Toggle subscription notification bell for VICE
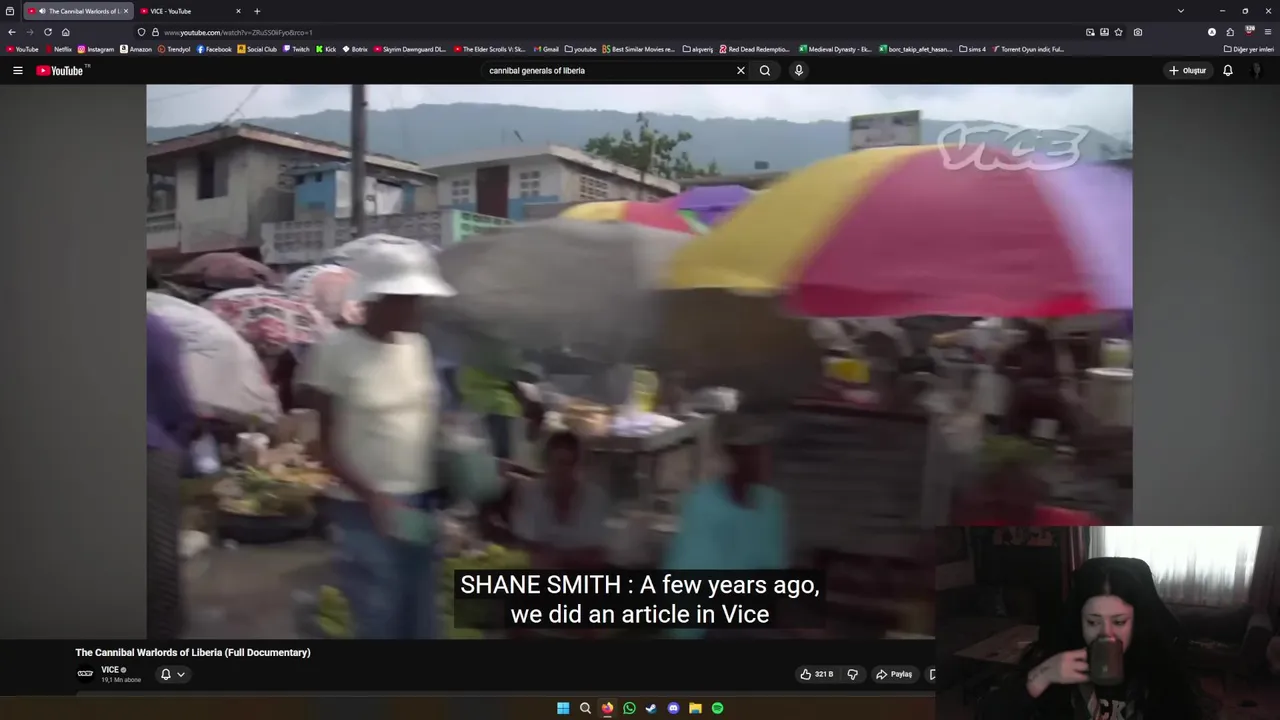The width and height of the screenshot is (1280, 720). point(166,674)
